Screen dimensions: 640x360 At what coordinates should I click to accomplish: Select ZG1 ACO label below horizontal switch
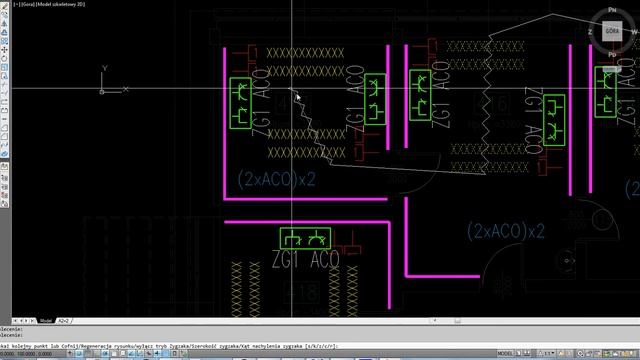pos(305,260)
